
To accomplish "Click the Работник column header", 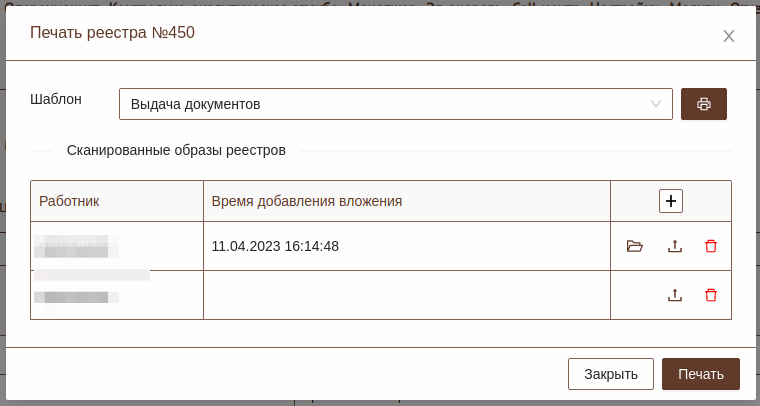I will tap(69, 201).
